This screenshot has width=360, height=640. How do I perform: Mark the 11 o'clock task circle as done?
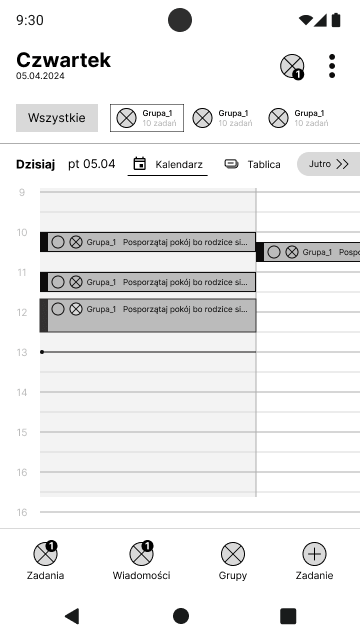[x=58, y=282]
